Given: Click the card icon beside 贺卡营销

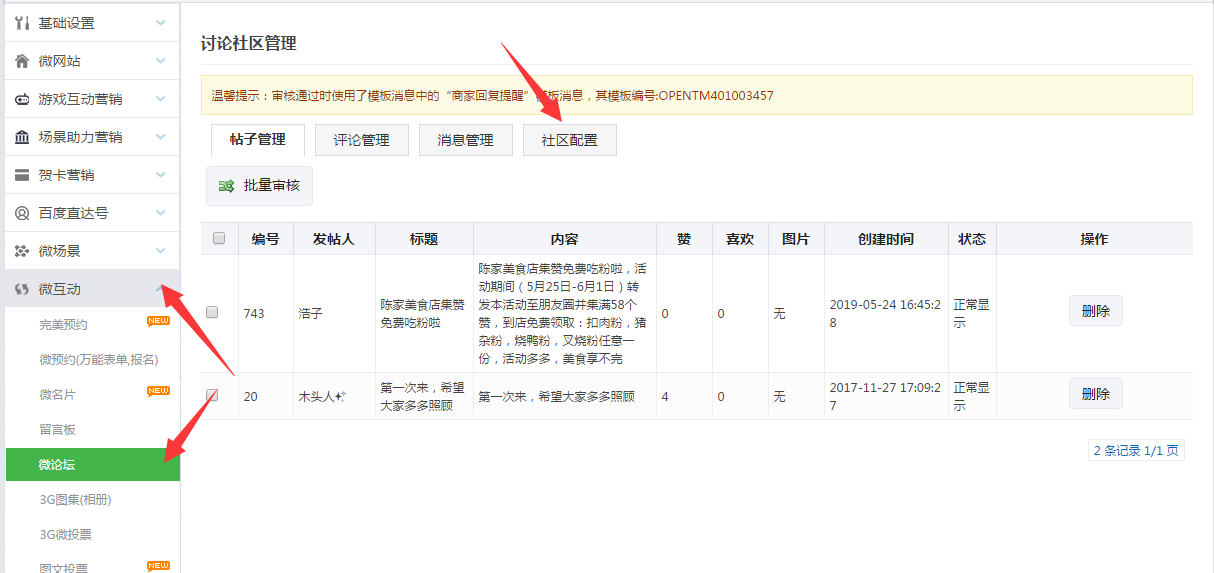Looking at the screenshot, I should pos(22,175).
